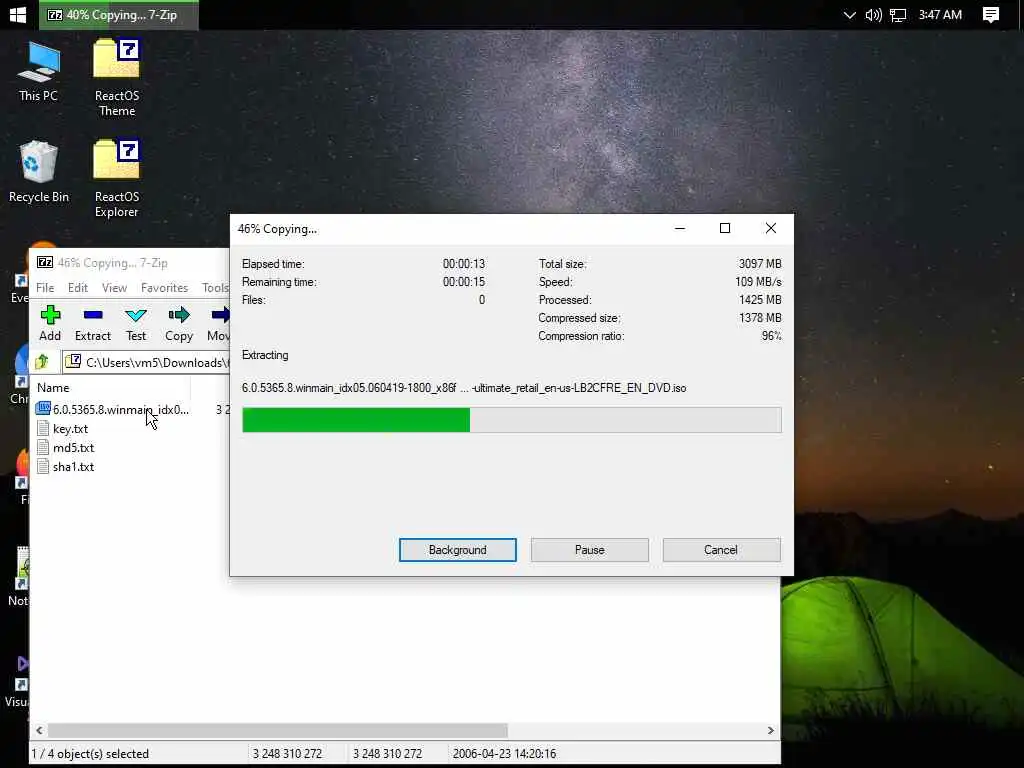This screenshot has height=768, width=1024.
Task: Click the Remaining time value 00:00:15
Action: point(464,282)
